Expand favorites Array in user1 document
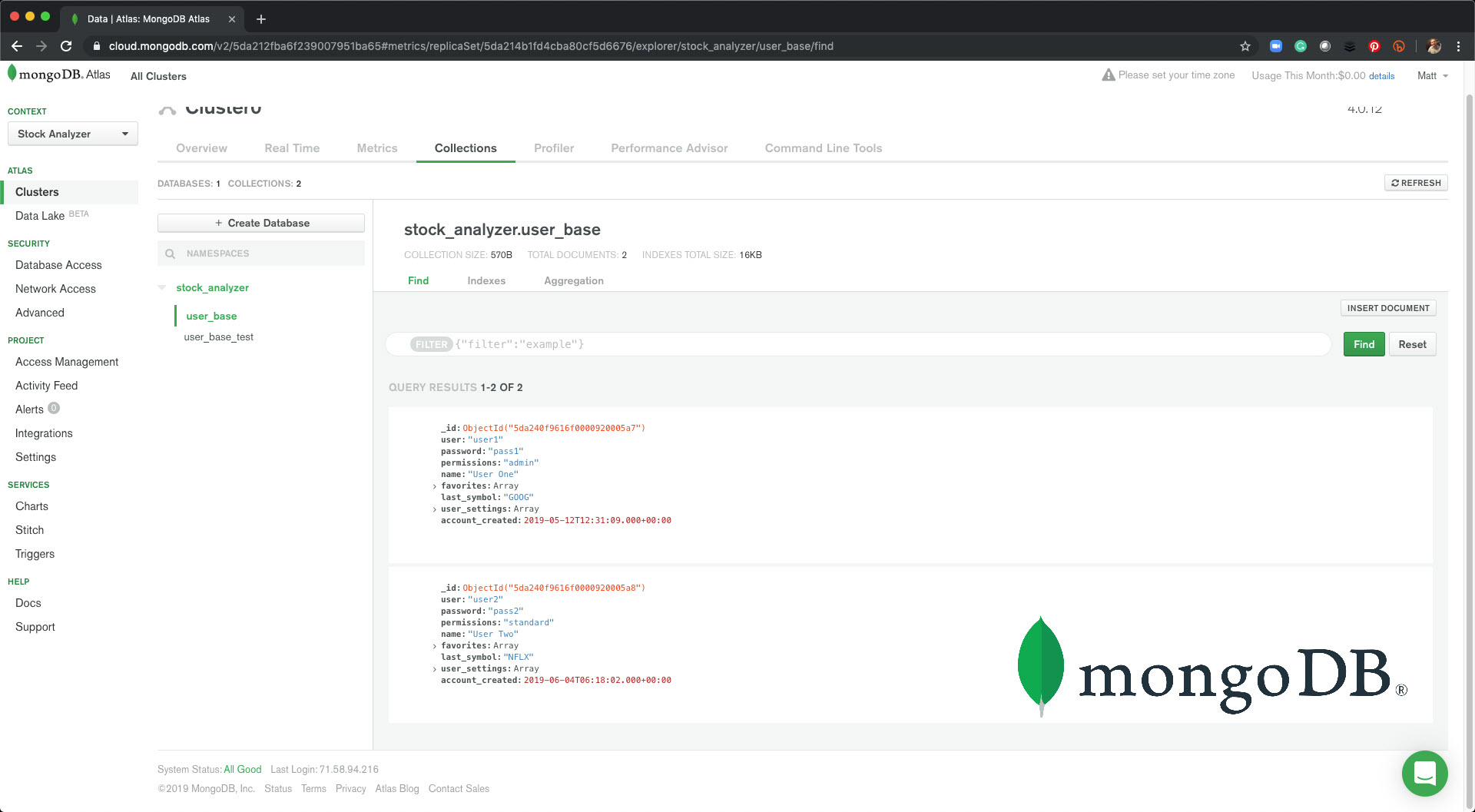This screenshot has height=812, width=1475. pos(434,486)
